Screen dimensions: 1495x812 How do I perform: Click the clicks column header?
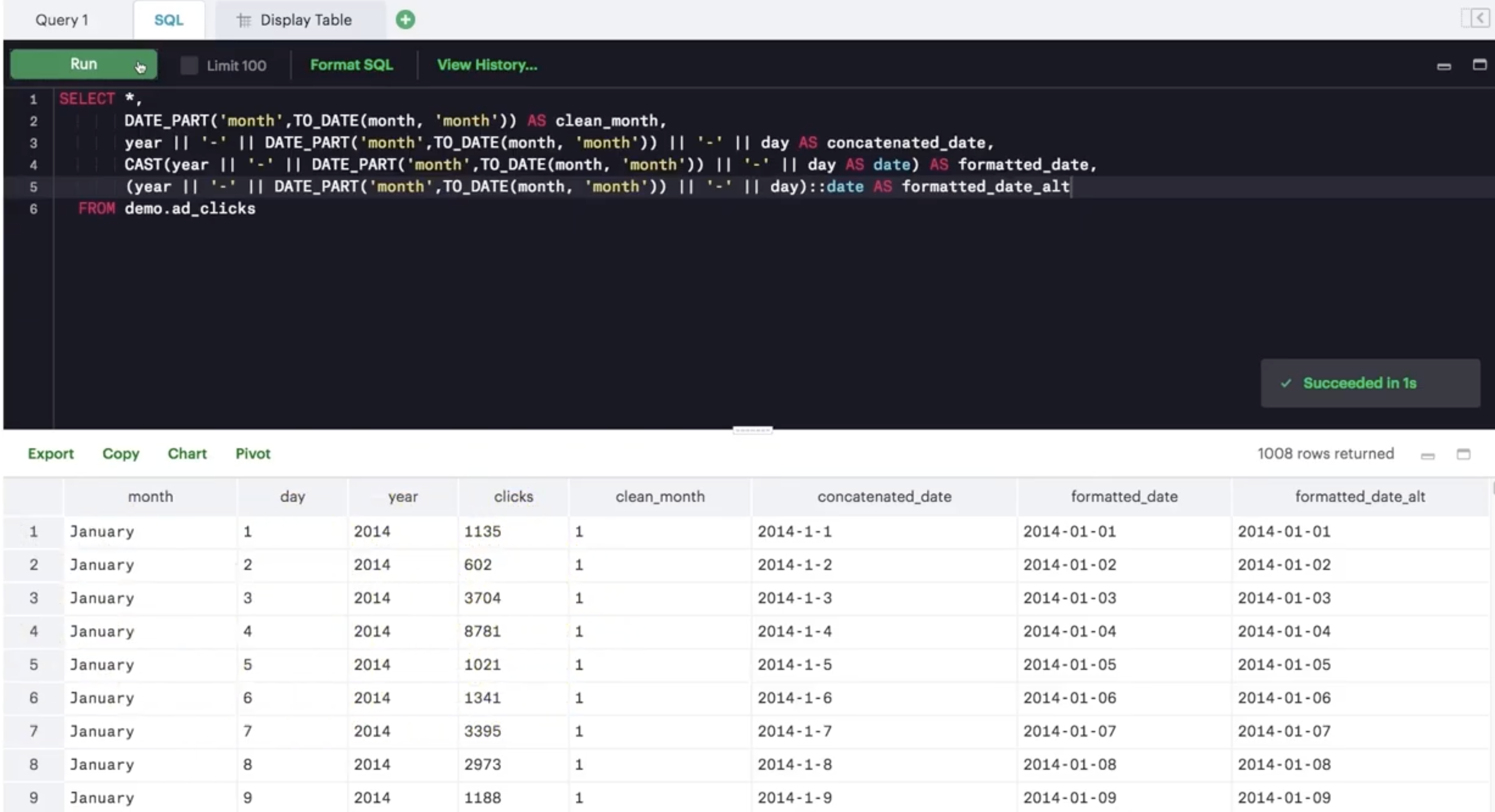(513, 496)
